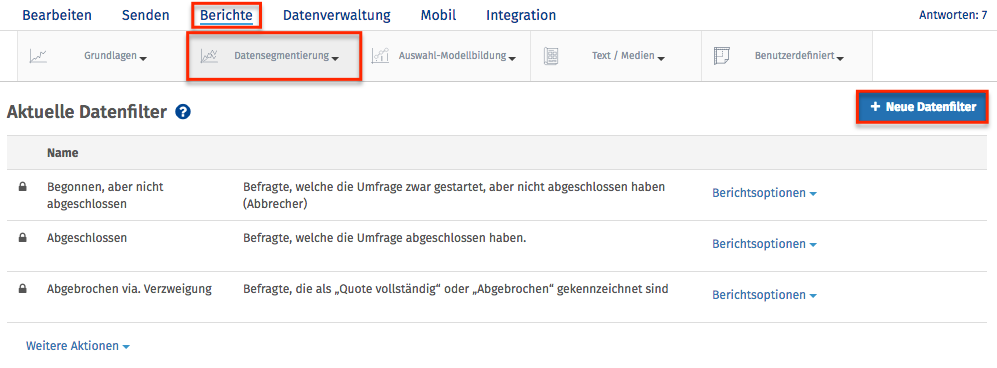Click description 'Befragte, welche die Umfrage abgeschlossen haben.'
This screenshot has height=368, width=997.
coord(386,238)
